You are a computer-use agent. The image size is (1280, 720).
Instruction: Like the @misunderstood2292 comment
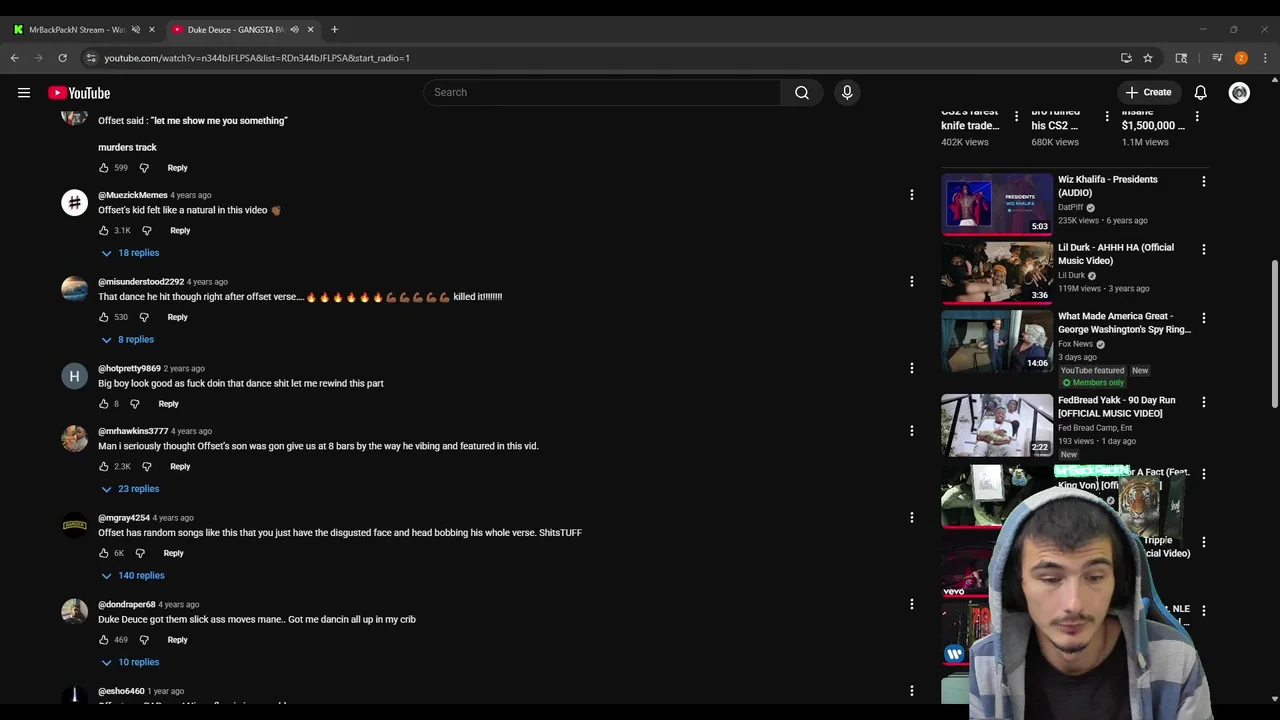click(104, 317)
